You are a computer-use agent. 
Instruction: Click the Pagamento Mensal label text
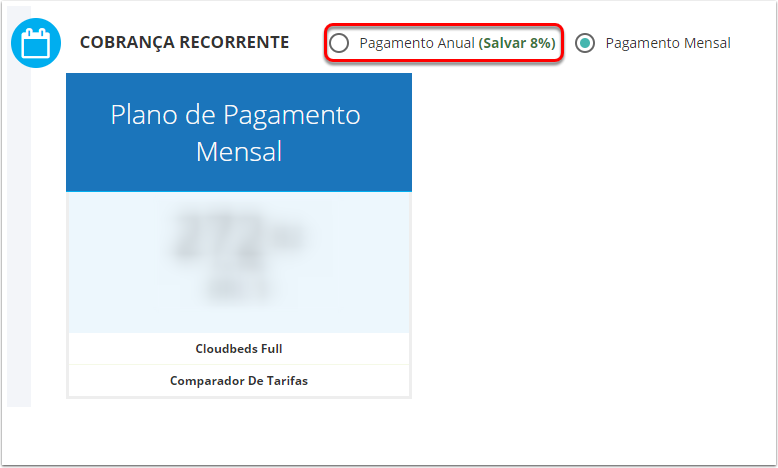tap(668, 43)
